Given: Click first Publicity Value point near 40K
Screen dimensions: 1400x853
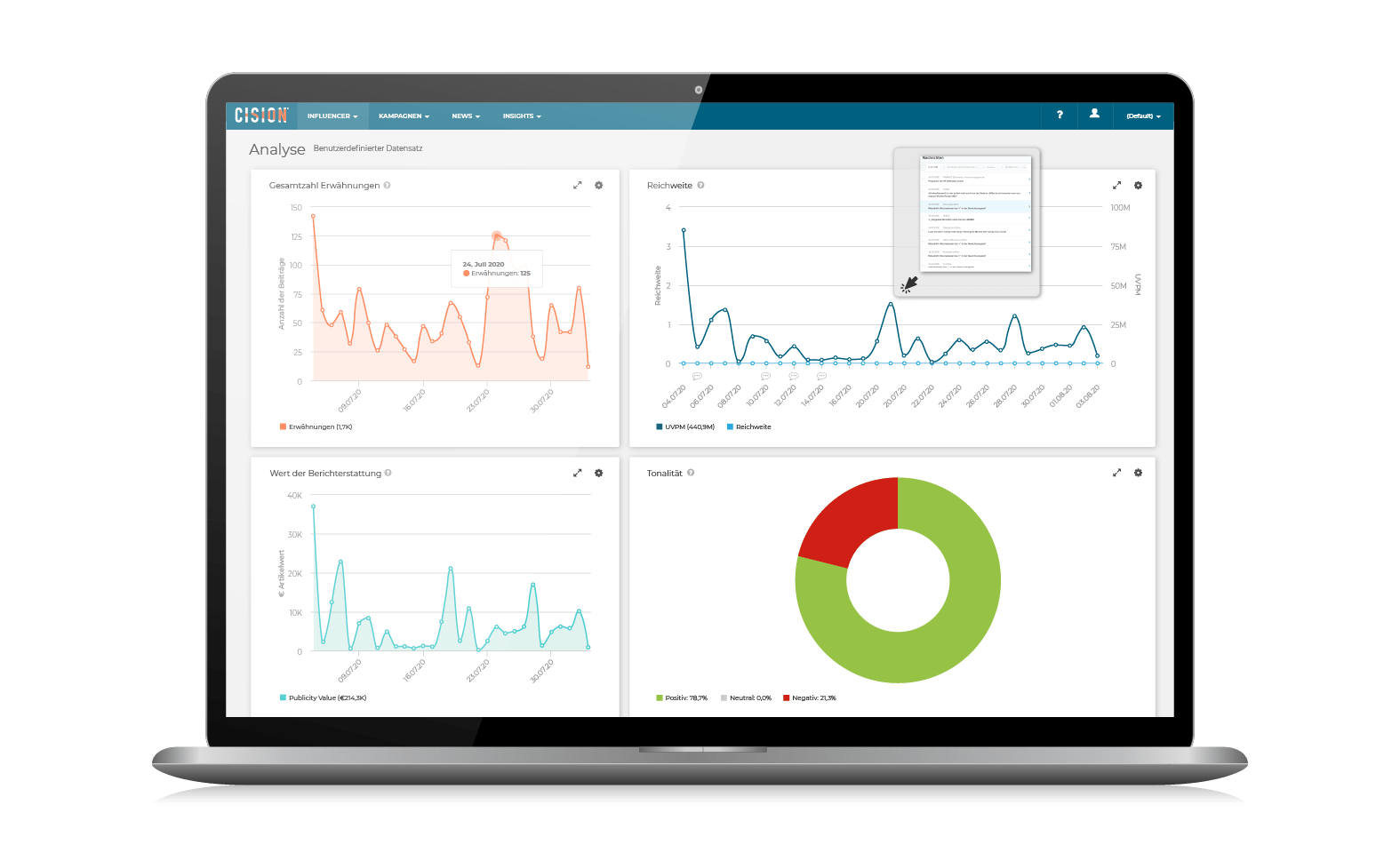Looking at the screenshot, I should (313, 506).
